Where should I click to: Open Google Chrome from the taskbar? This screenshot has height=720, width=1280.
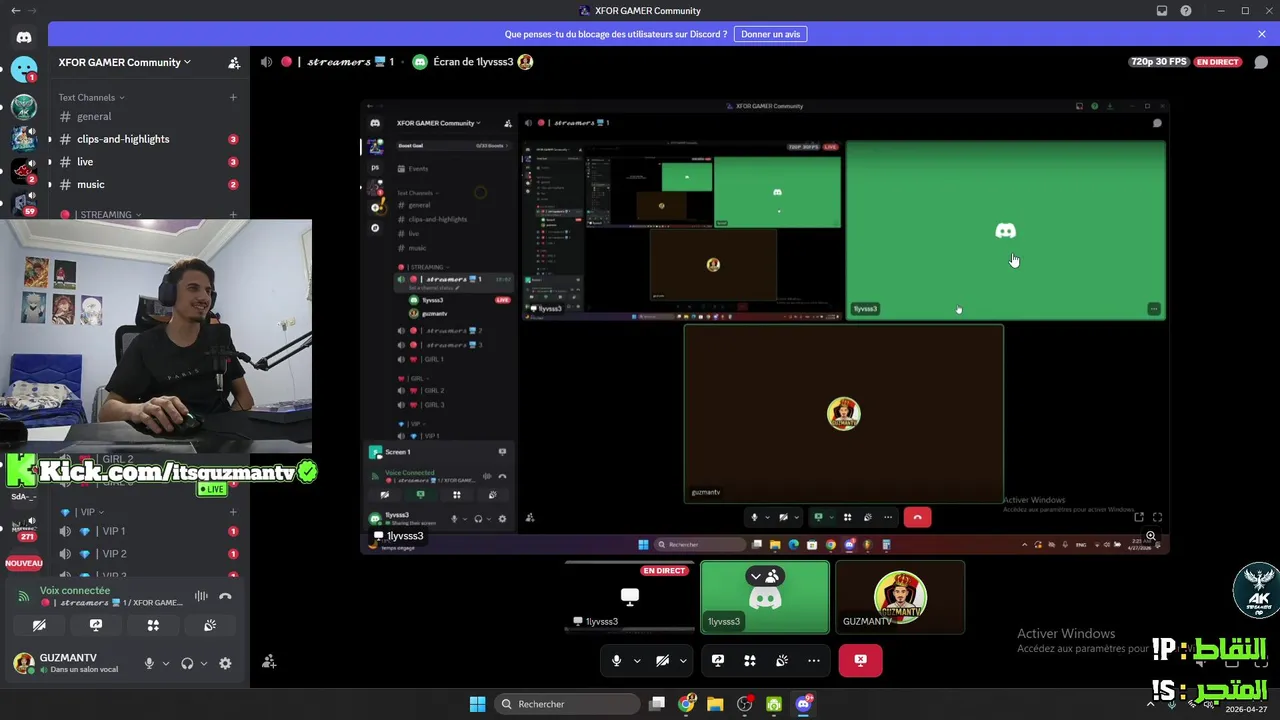click(686, 704)
